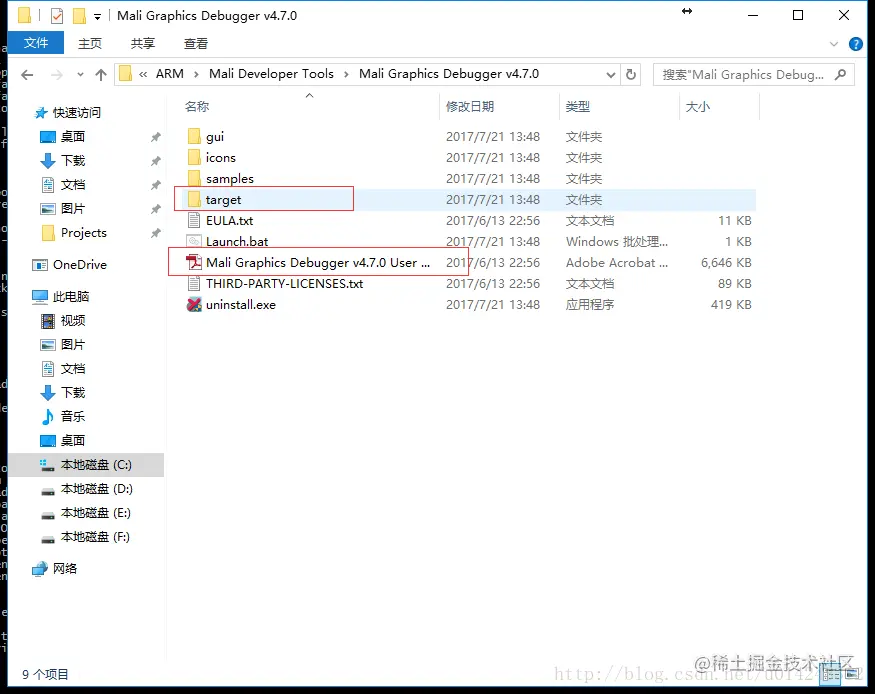The width and height of the screenshot is (875, 694).
Task: Unpin 文档 using its pin icon
Action: click(156, 185)
